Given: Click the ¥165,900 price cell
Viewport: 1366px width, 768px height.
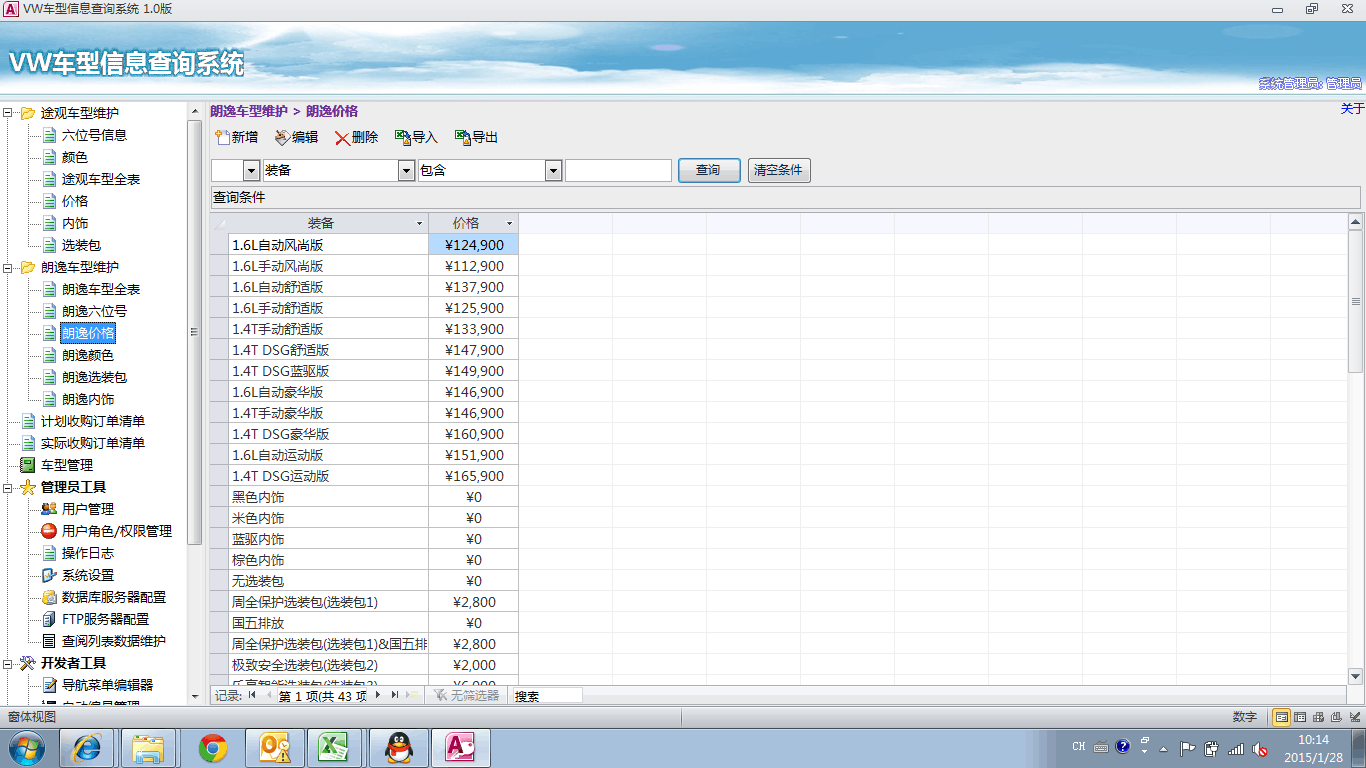Looking at the screenshot, I should point(474,476).
